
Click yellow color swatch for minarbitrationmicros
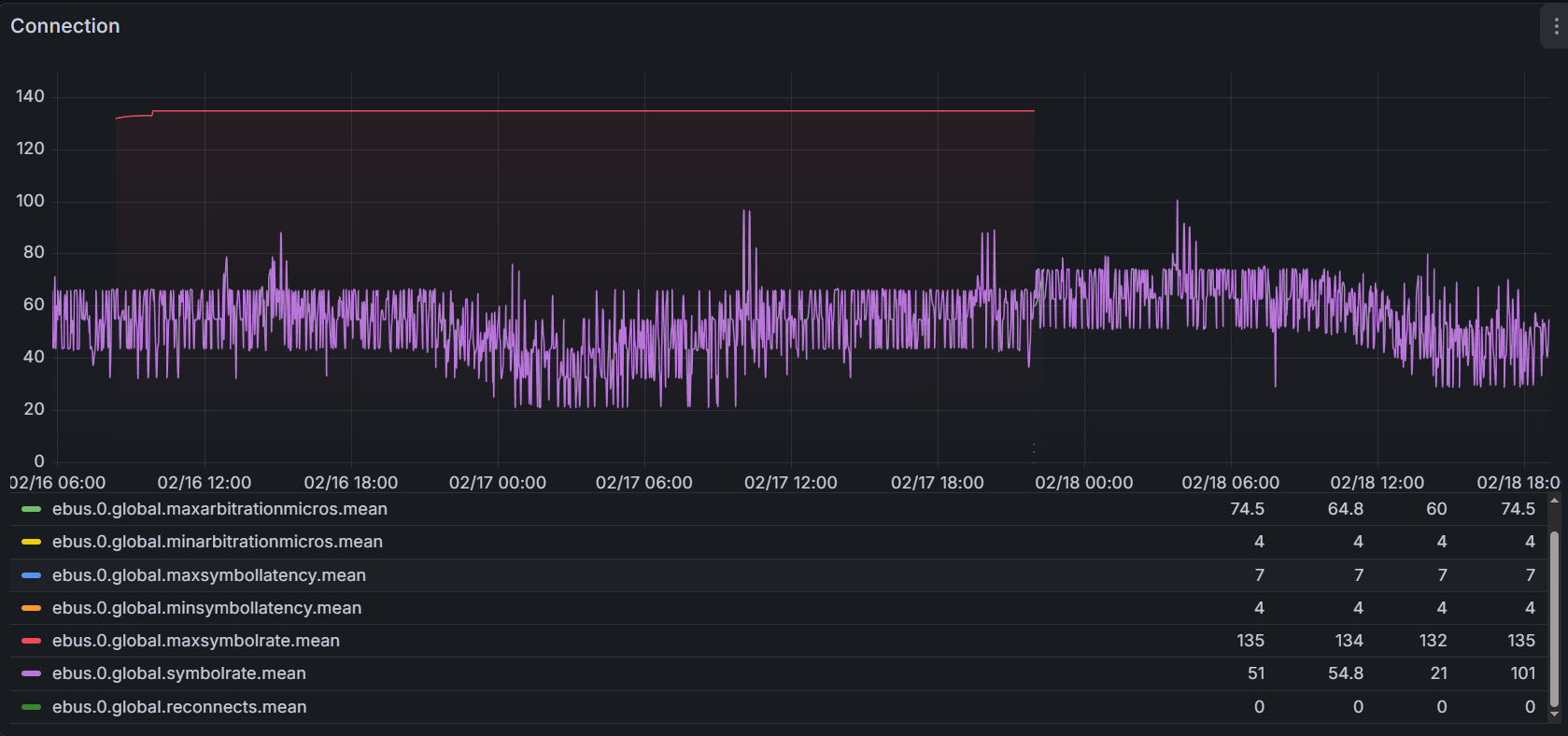click(31, 542)
